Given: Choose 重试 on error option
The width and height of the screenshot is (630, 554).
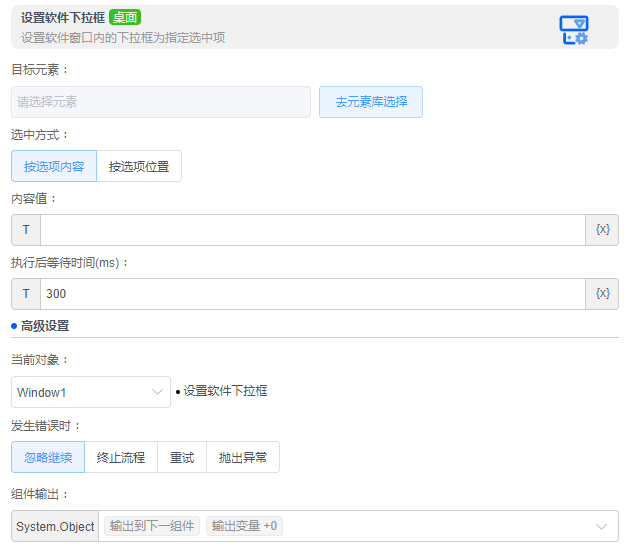Looking at the screenshot, I should (182, 457).
